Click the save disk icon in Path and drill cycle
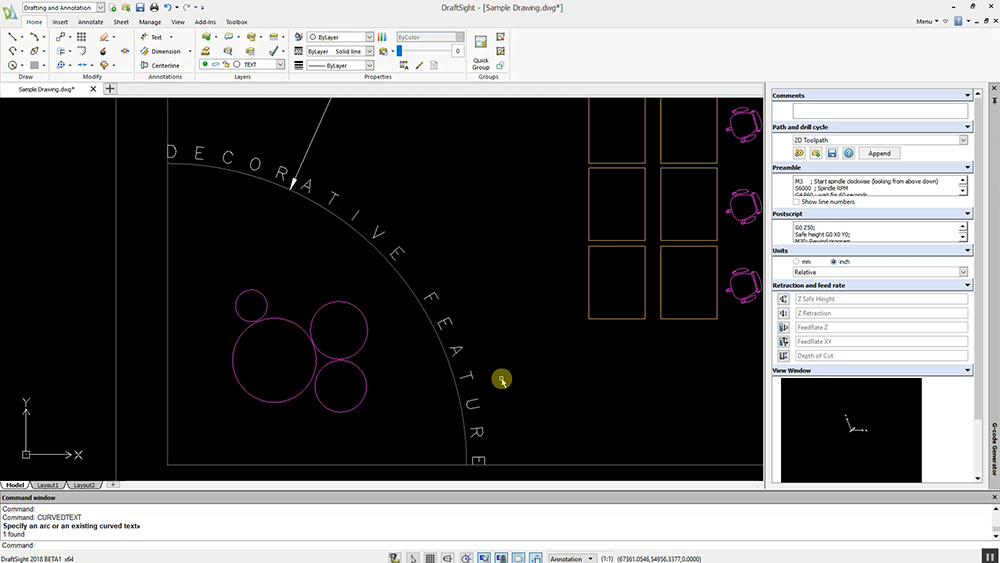This screenshot has width=1000, height=563. (832, 153)
